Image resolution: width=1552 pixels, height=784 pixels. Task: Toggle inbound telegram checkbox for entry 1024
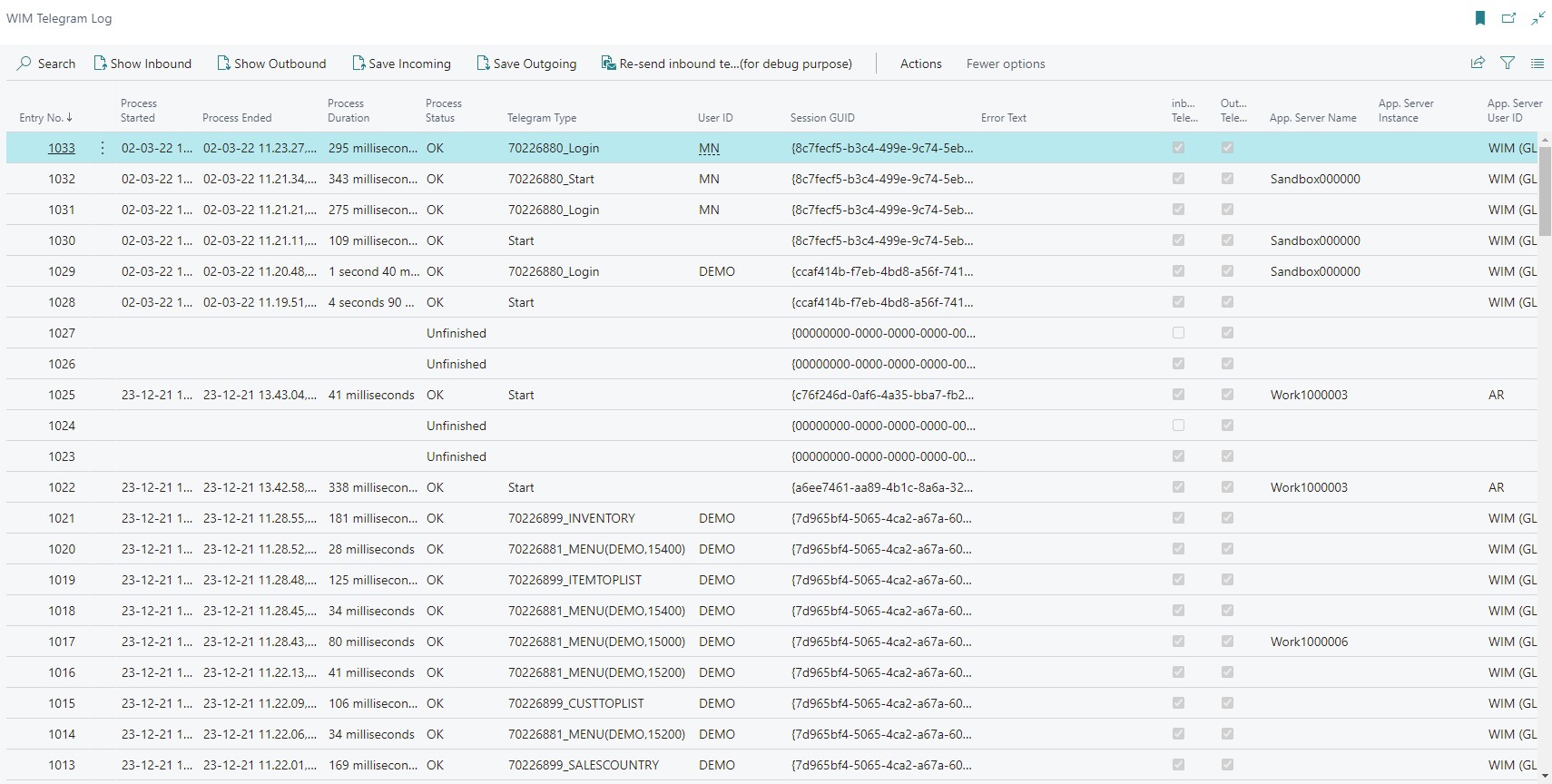click(1178, 426)
